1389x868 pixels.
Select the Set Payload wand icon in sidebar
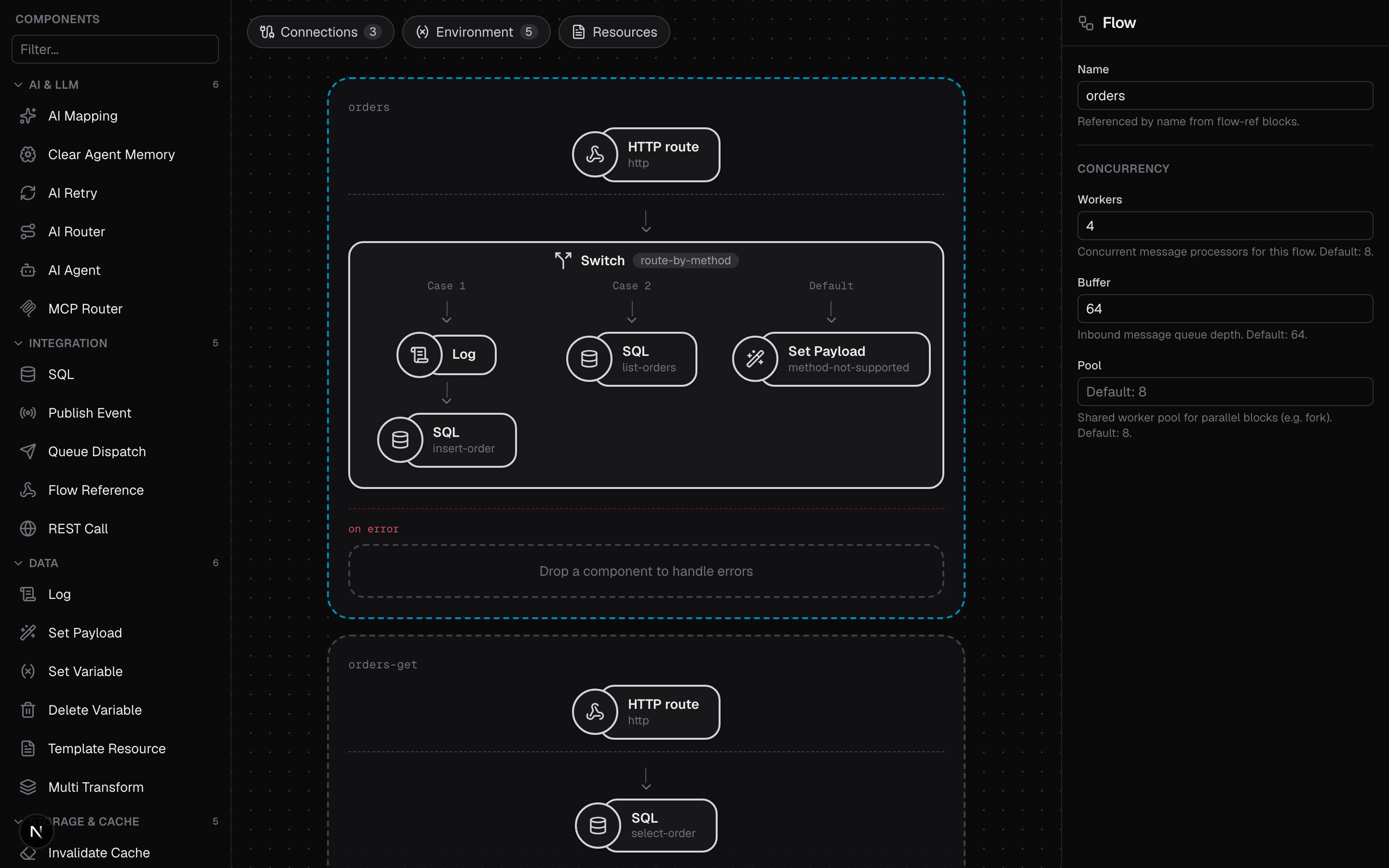pos(27,633)
